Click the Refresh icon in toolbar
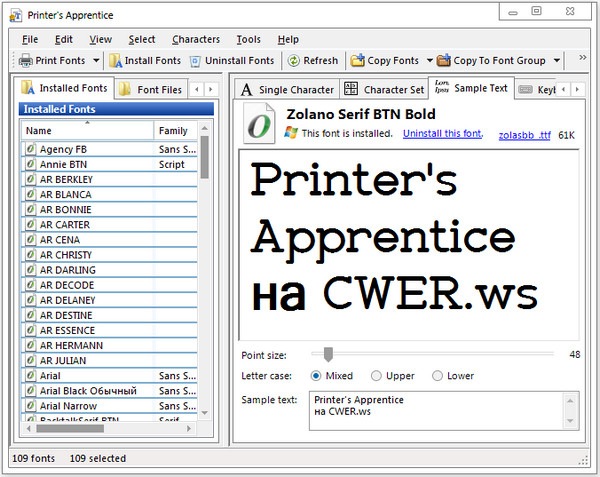Screen dimensions: 600x477 294,61
